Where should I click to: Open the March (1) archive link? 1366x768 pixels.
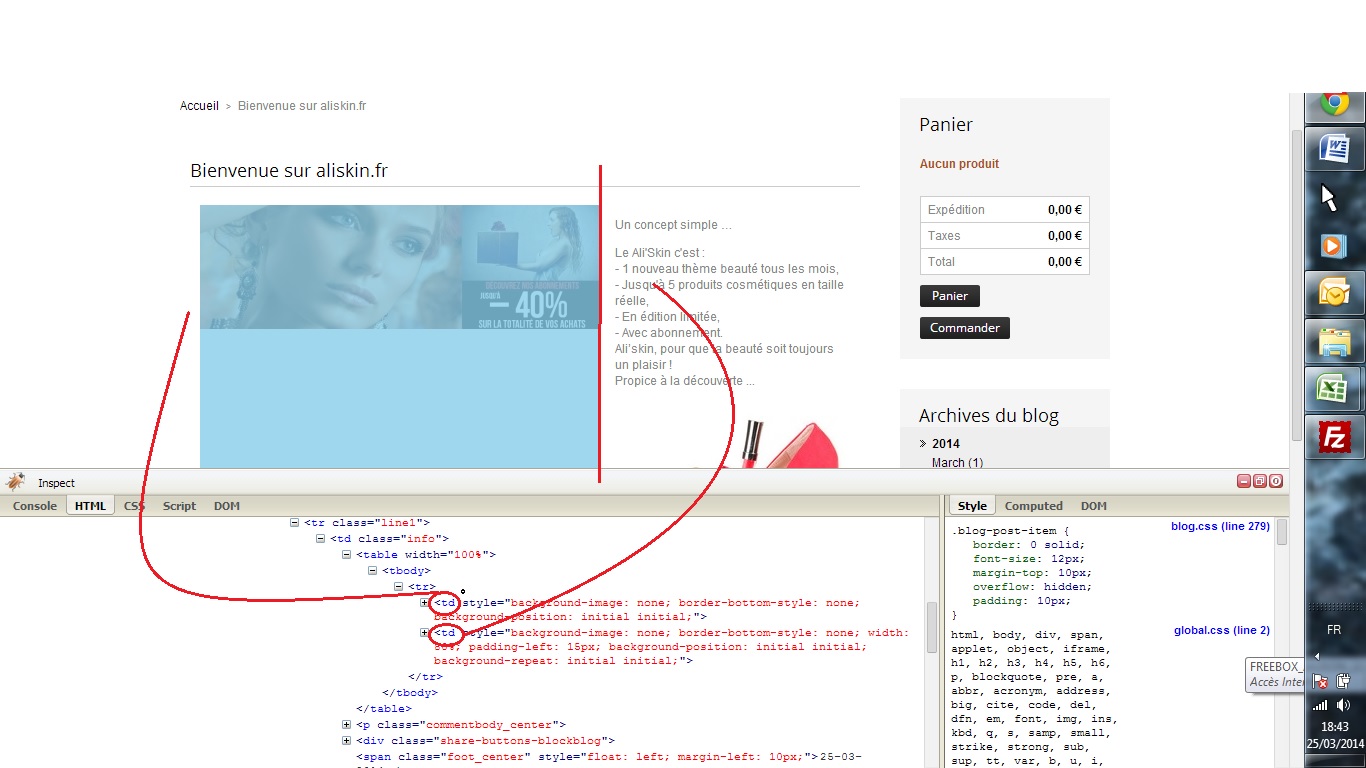tap(957, 462)
